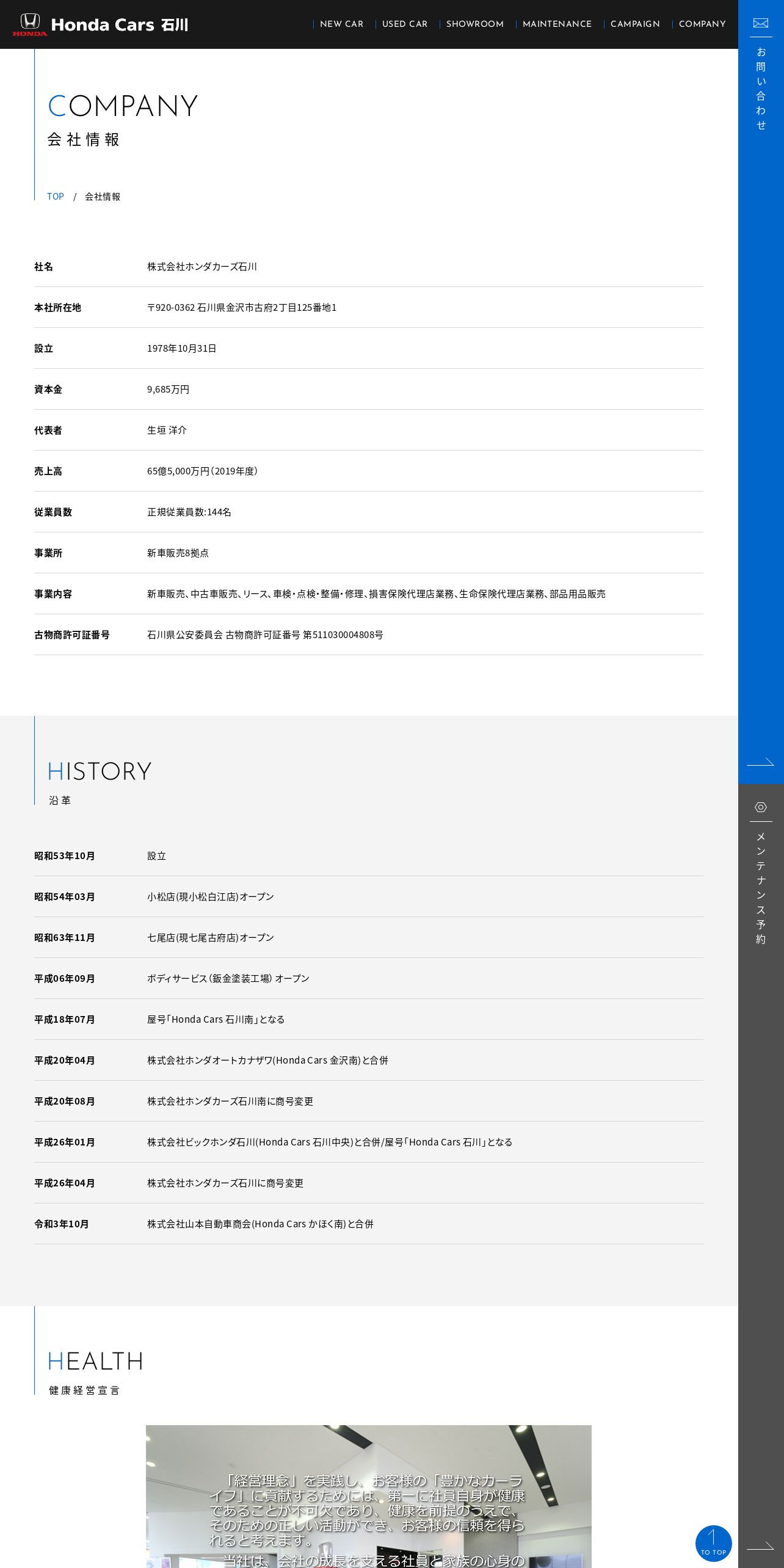This screenshot has width=784, height=1568.
Task: Click the capital value 9,685万円
Action: [169, 390]
